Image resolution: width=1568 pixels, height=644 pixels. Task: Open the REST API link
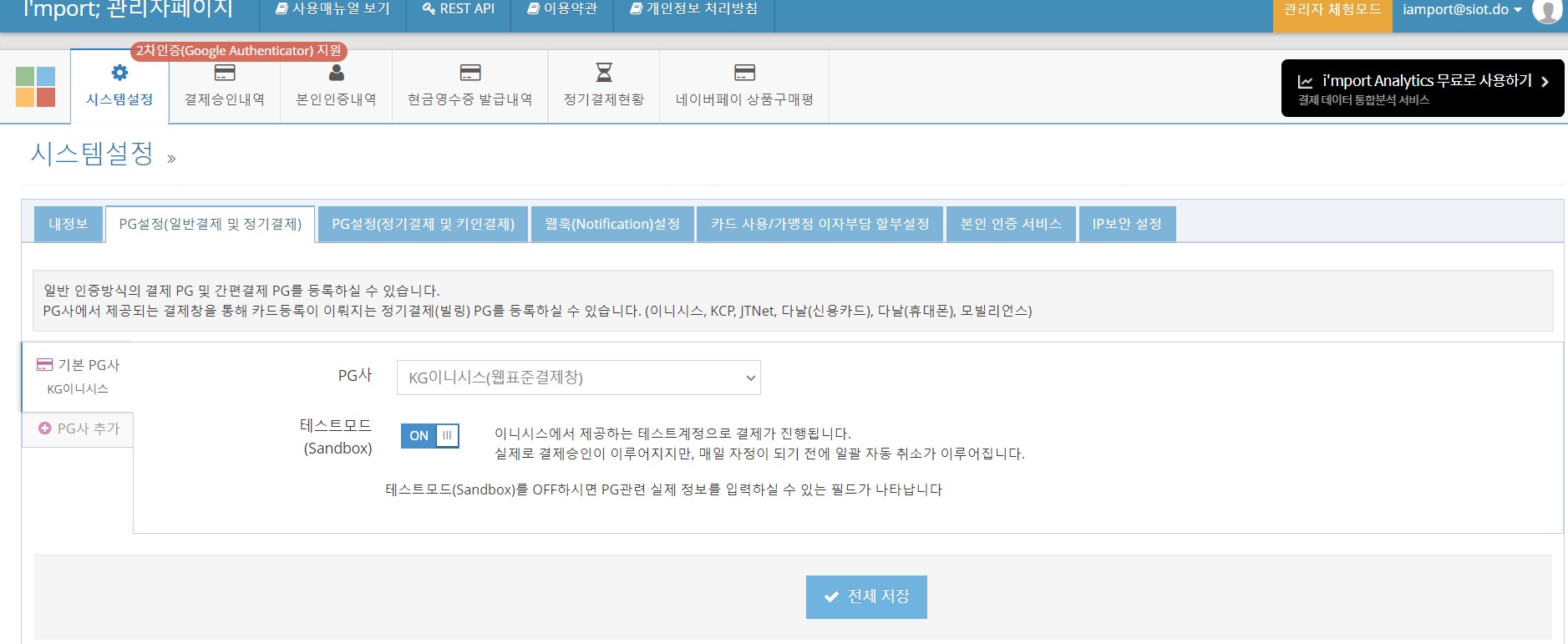(459, 9)
